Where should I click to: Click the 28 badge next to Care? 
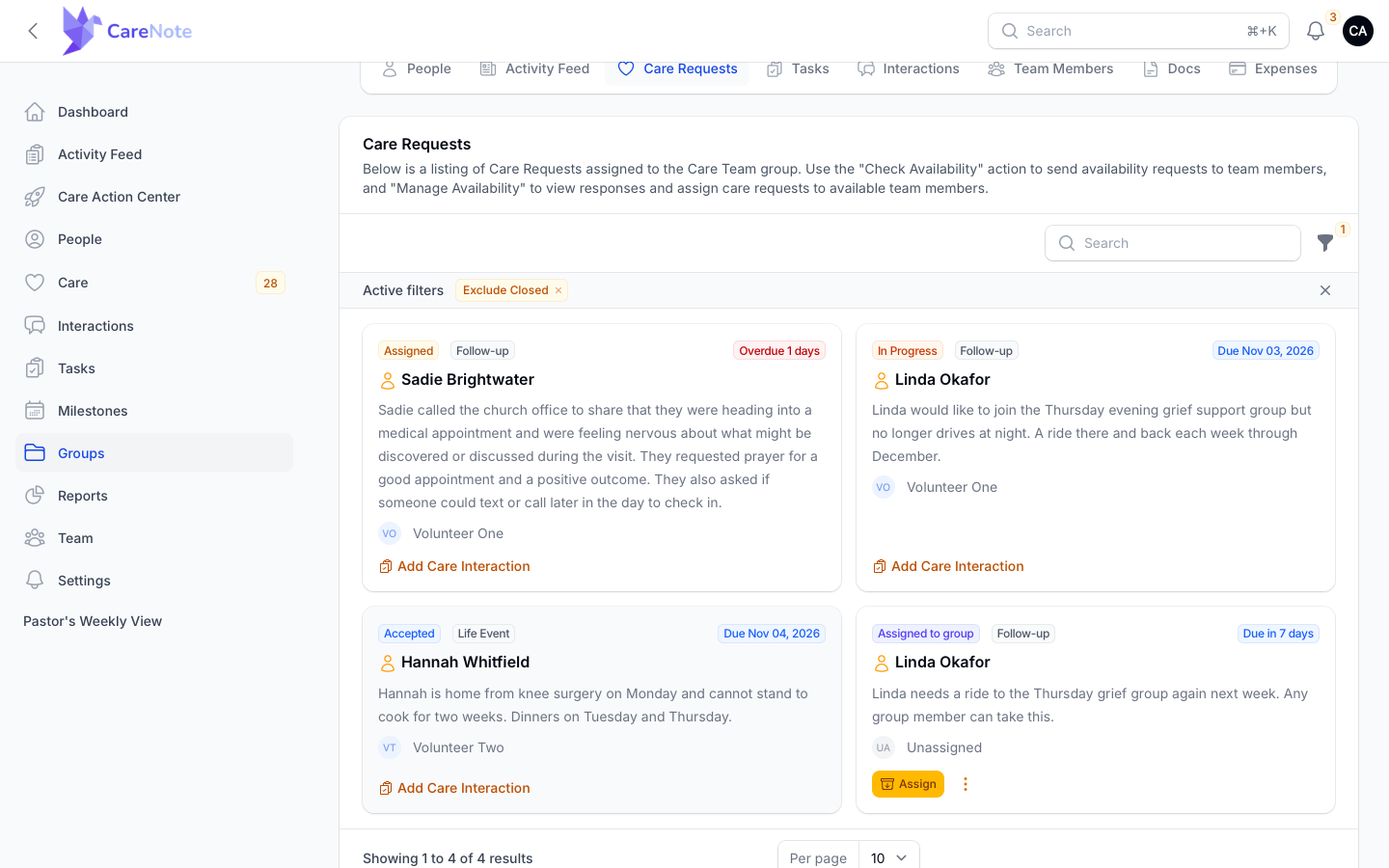coord(270,283)
